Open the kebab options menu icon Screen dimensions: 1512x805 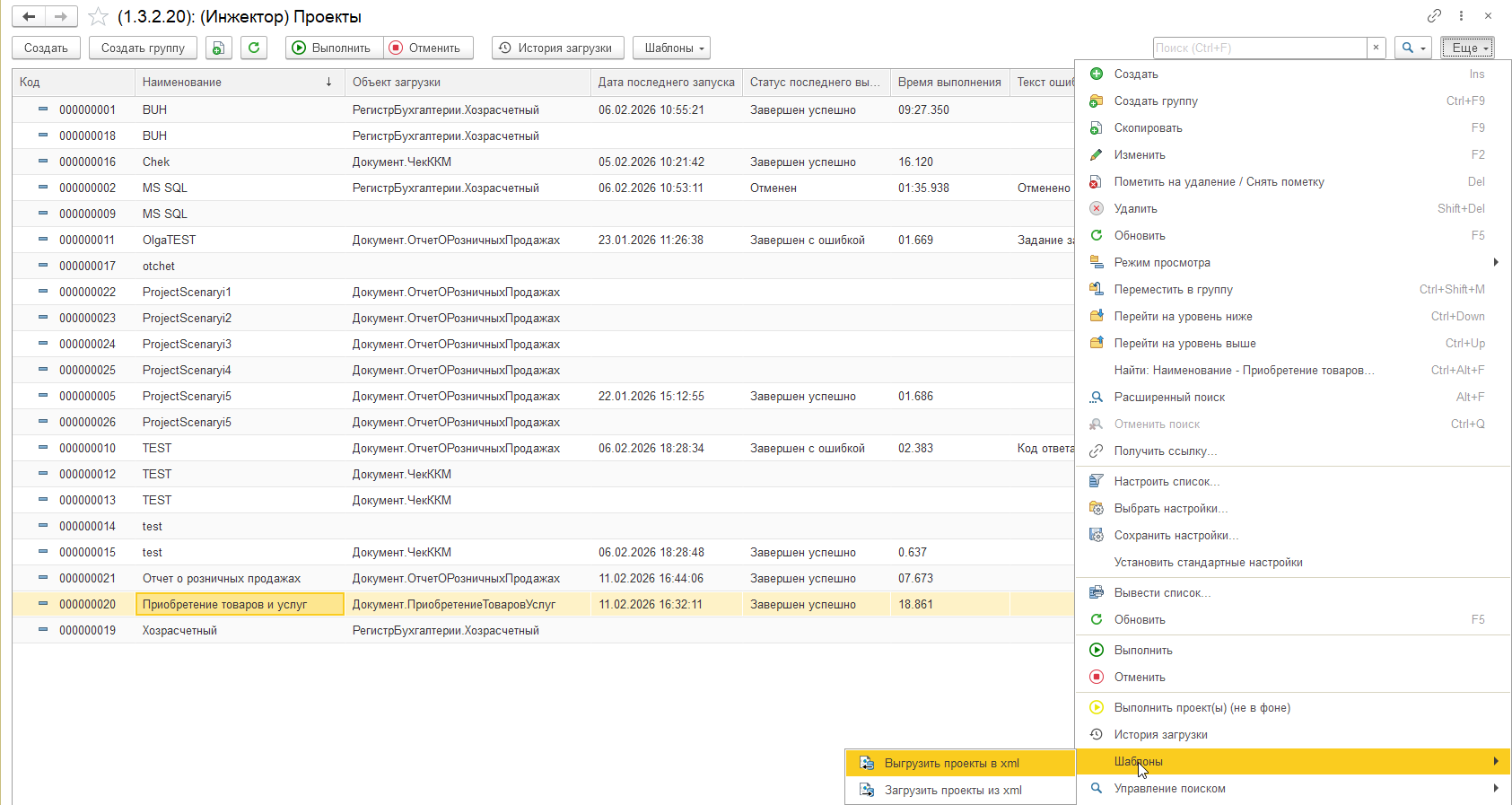point(1461,16)
